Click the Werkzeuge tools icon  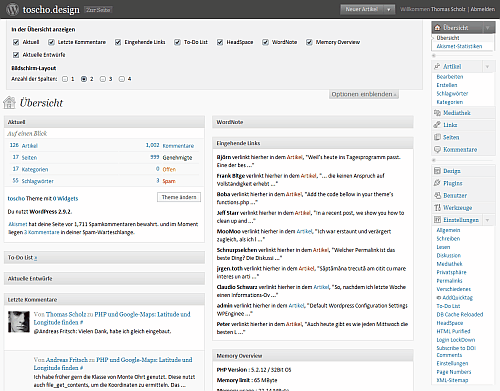click(x=437, y=208)
